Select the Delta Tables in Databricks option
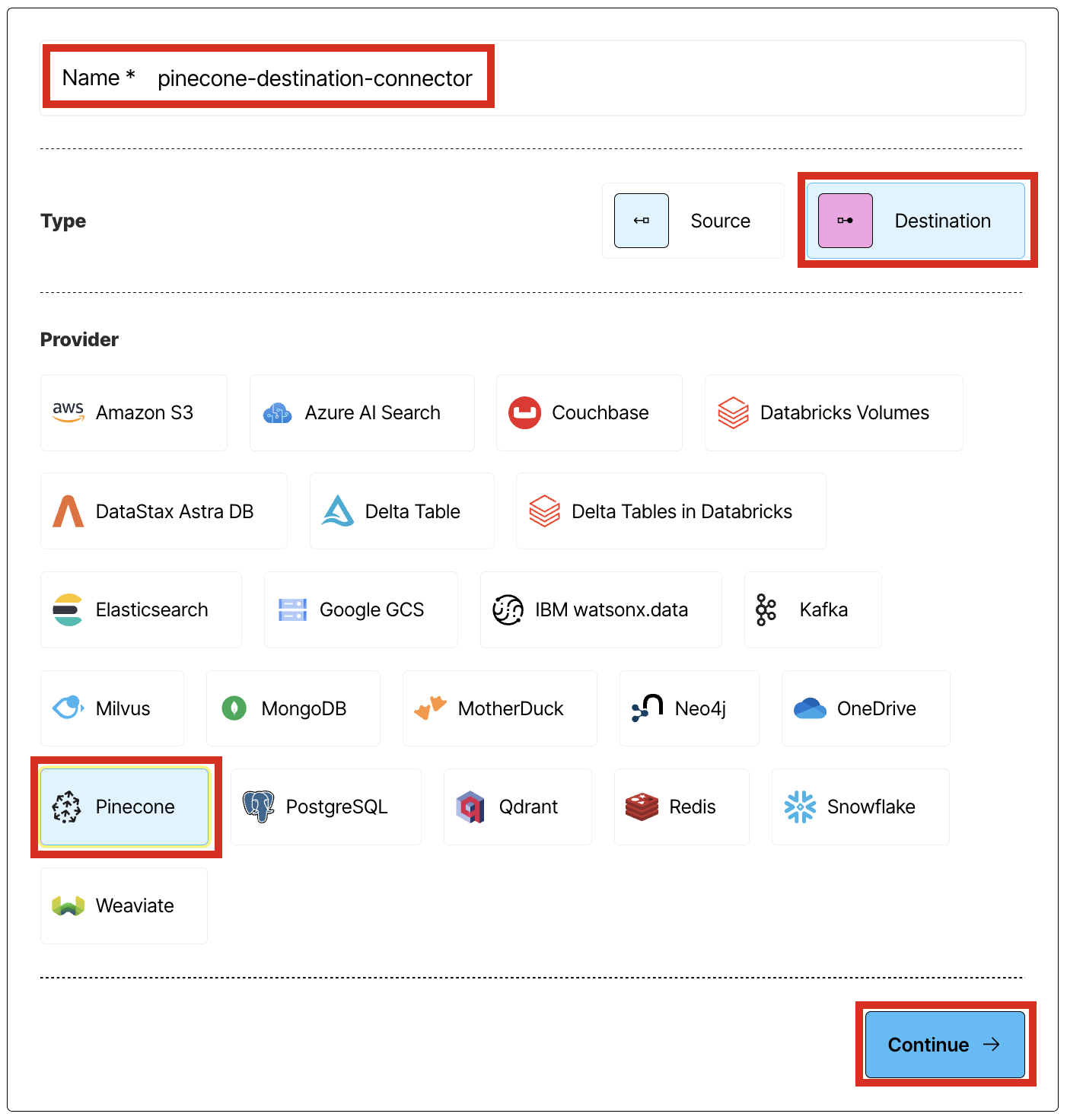 pyautogui.click(x=670, y=511)
